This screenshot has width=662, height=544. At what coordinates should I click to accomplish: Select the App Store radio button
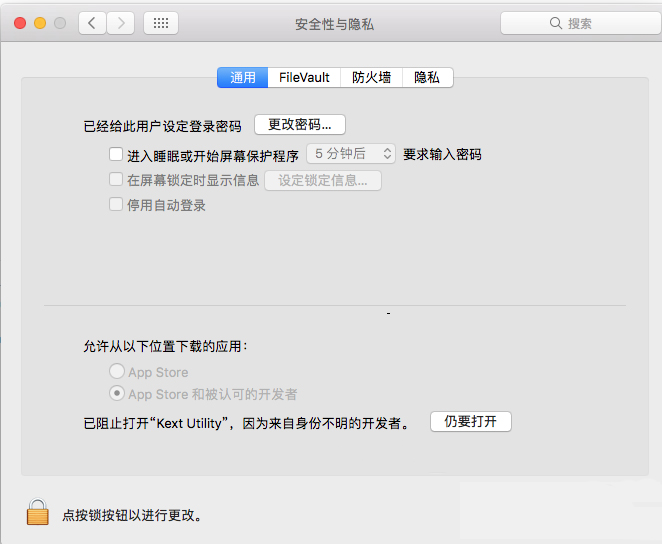click(x=117, y=371)
